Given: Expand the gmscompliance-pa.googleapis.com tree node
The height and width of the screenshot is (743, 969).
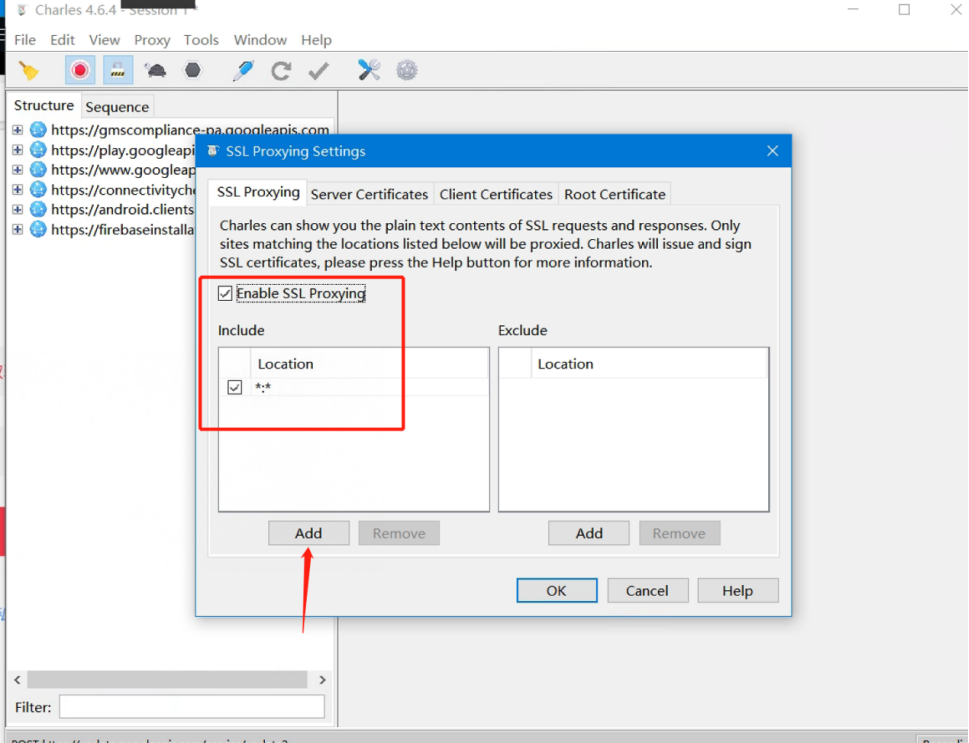Looking at the screenshot, I should (17, 130).
